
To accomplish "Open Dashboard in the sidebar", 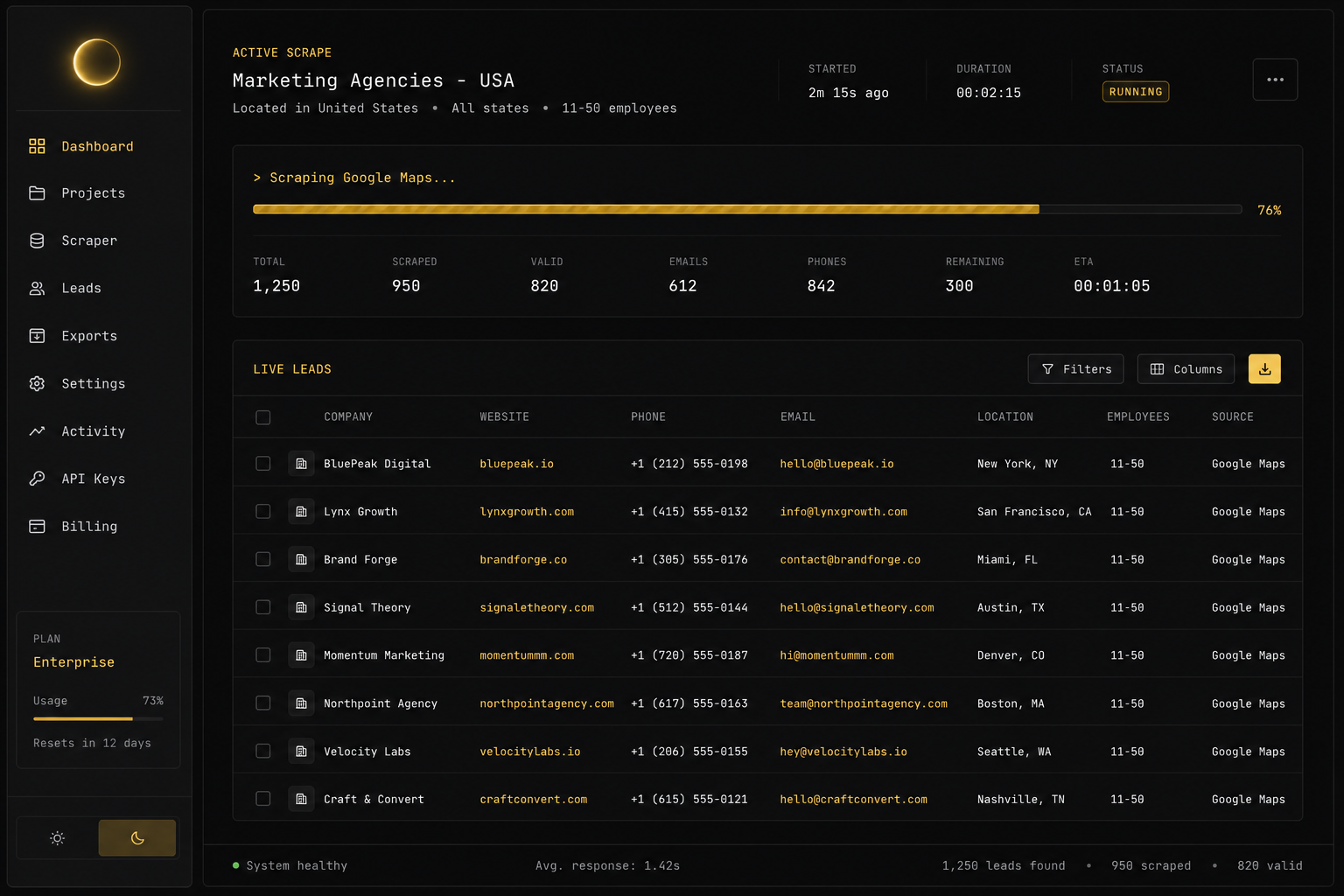I will [x=98, y=146].
